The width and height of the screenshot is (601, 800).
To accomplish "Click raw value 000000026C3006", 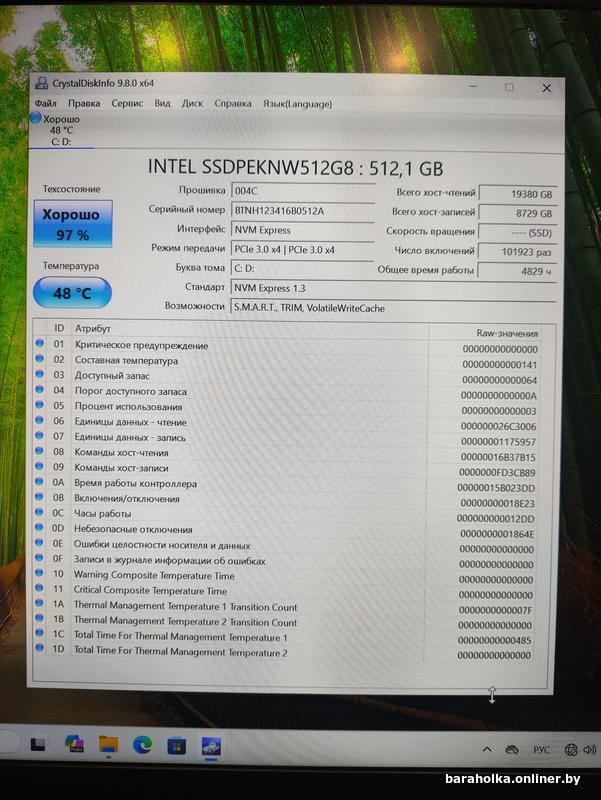I will (498, 427).
